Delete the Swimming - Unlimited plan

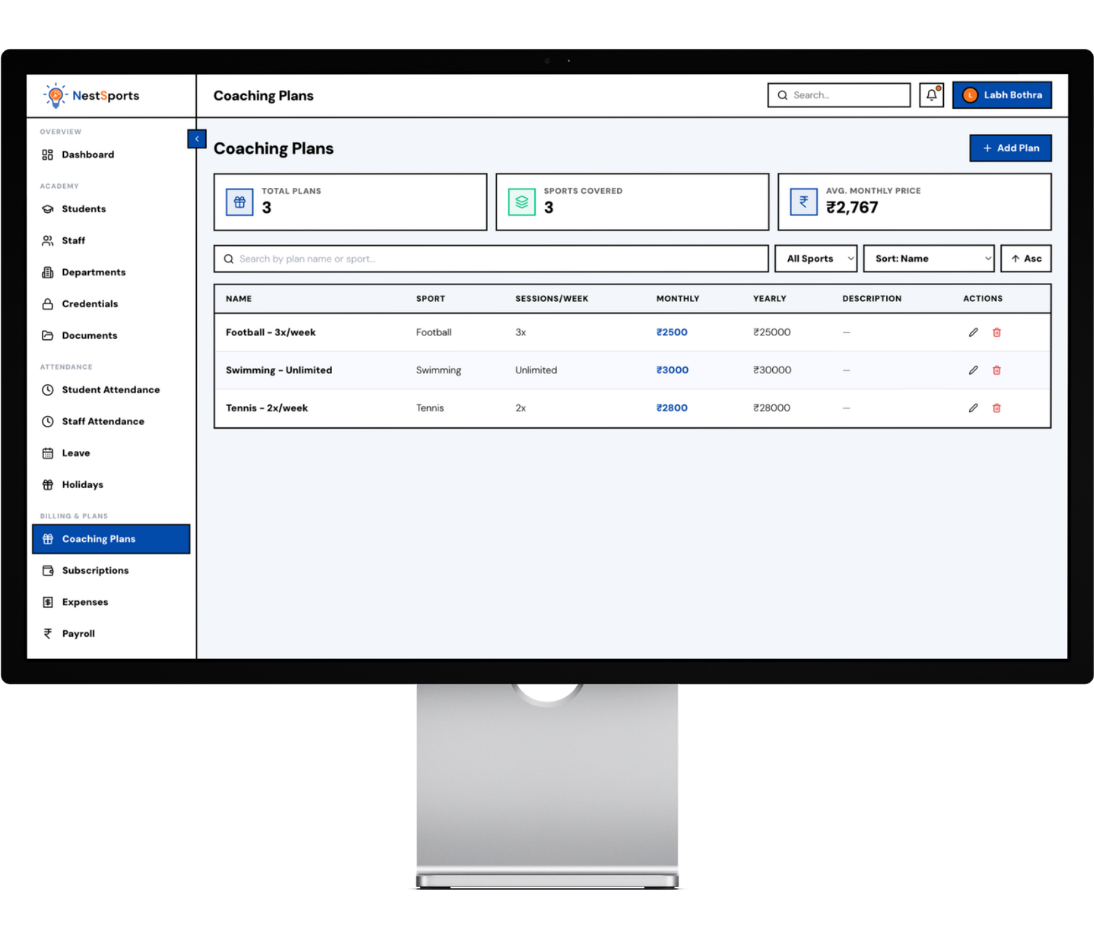point(996,370)
